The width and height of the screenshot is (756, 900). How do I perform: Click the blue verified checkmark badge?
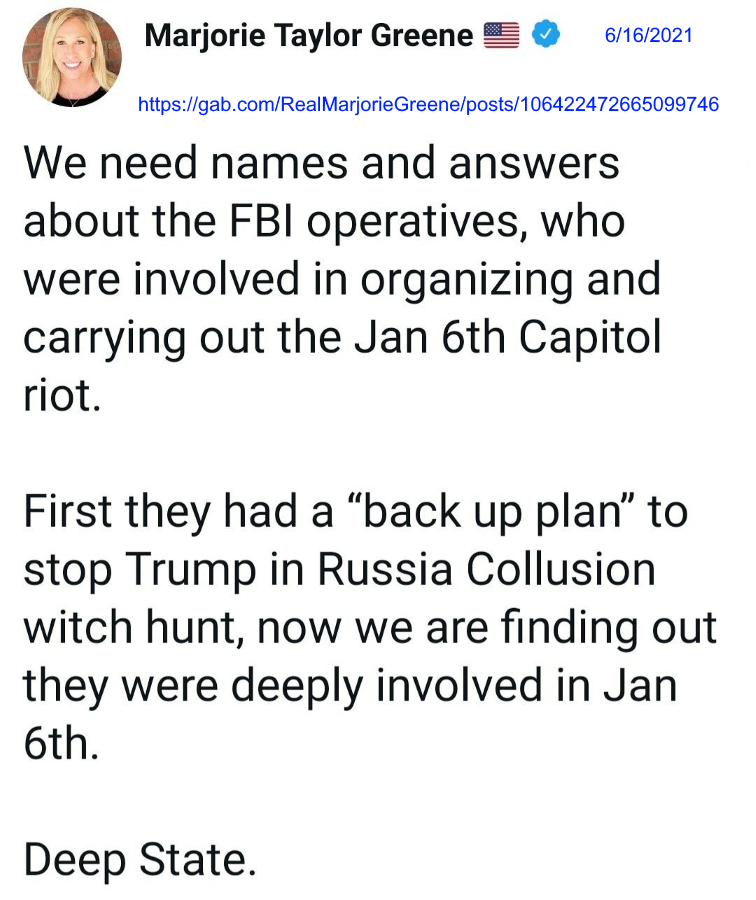point(545,36)
